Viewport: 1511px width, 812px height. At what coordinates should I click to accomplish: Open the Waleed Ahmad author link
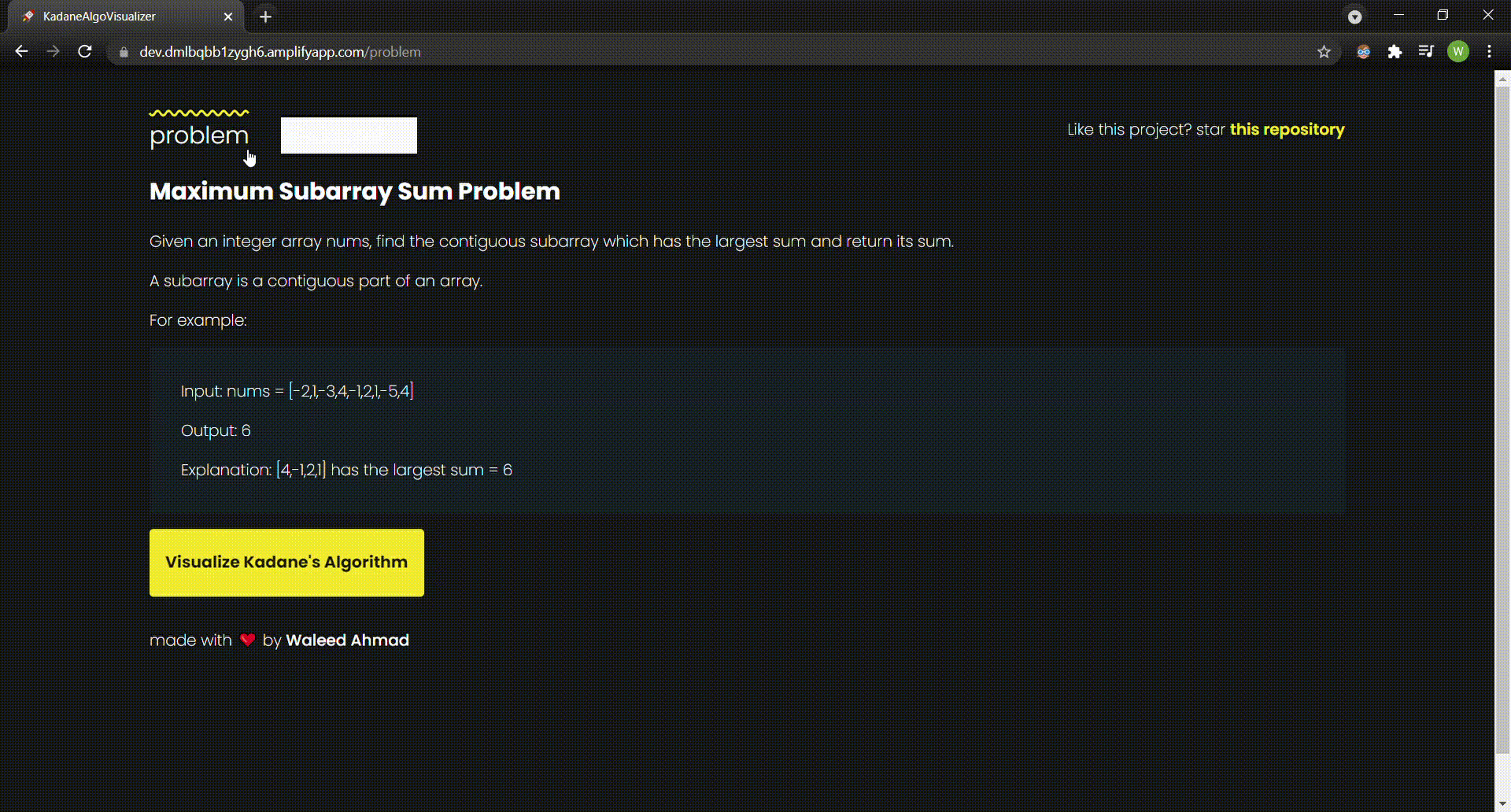coord(347,640)
